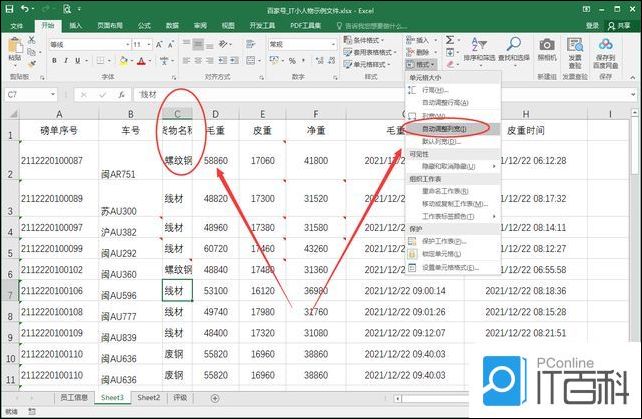
Task: Toggle middle vertical alignment
Action: (198, 44)
